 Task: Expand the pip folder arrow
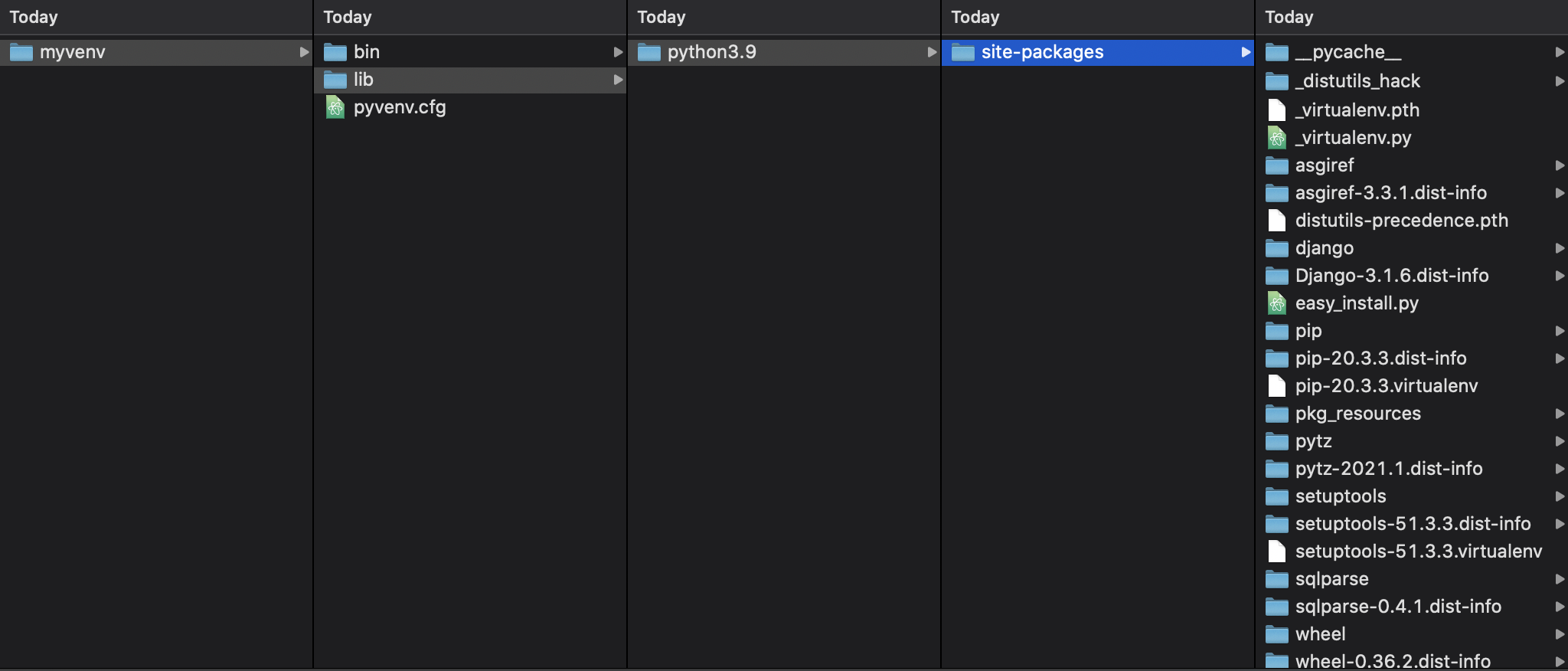tap(1560, 331)
